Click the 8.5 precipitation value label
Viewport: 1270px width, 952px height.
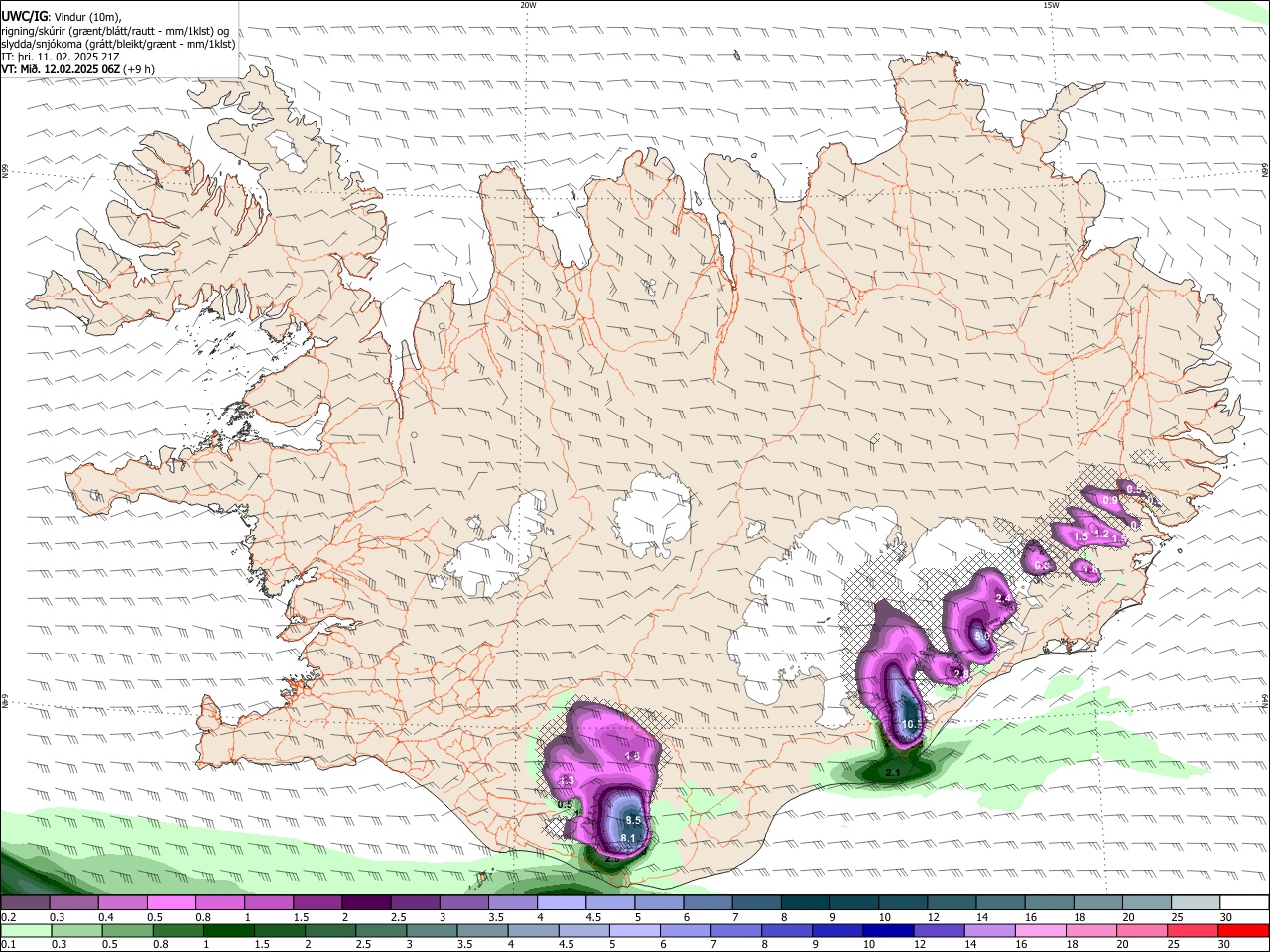(x=634, y=821)
